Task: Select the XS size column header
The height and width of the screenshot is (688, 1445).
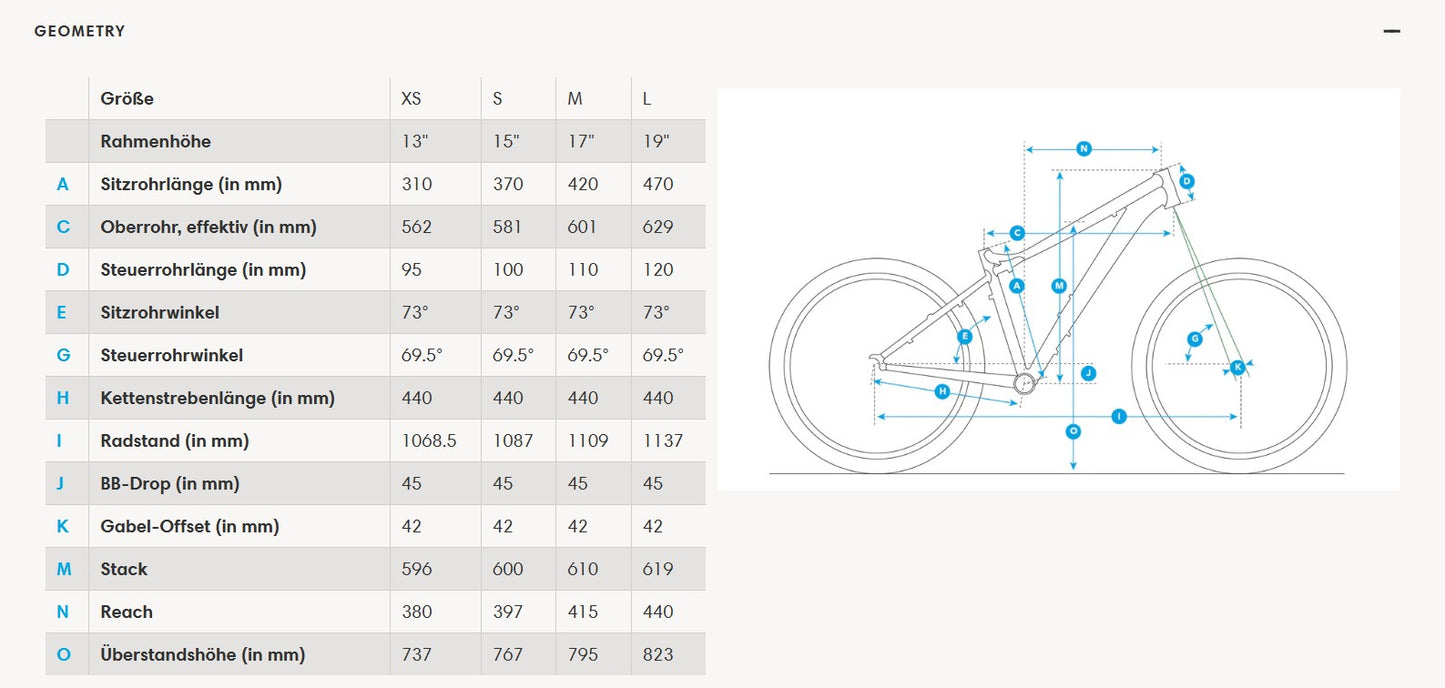Action: click(x=411, y=99)
